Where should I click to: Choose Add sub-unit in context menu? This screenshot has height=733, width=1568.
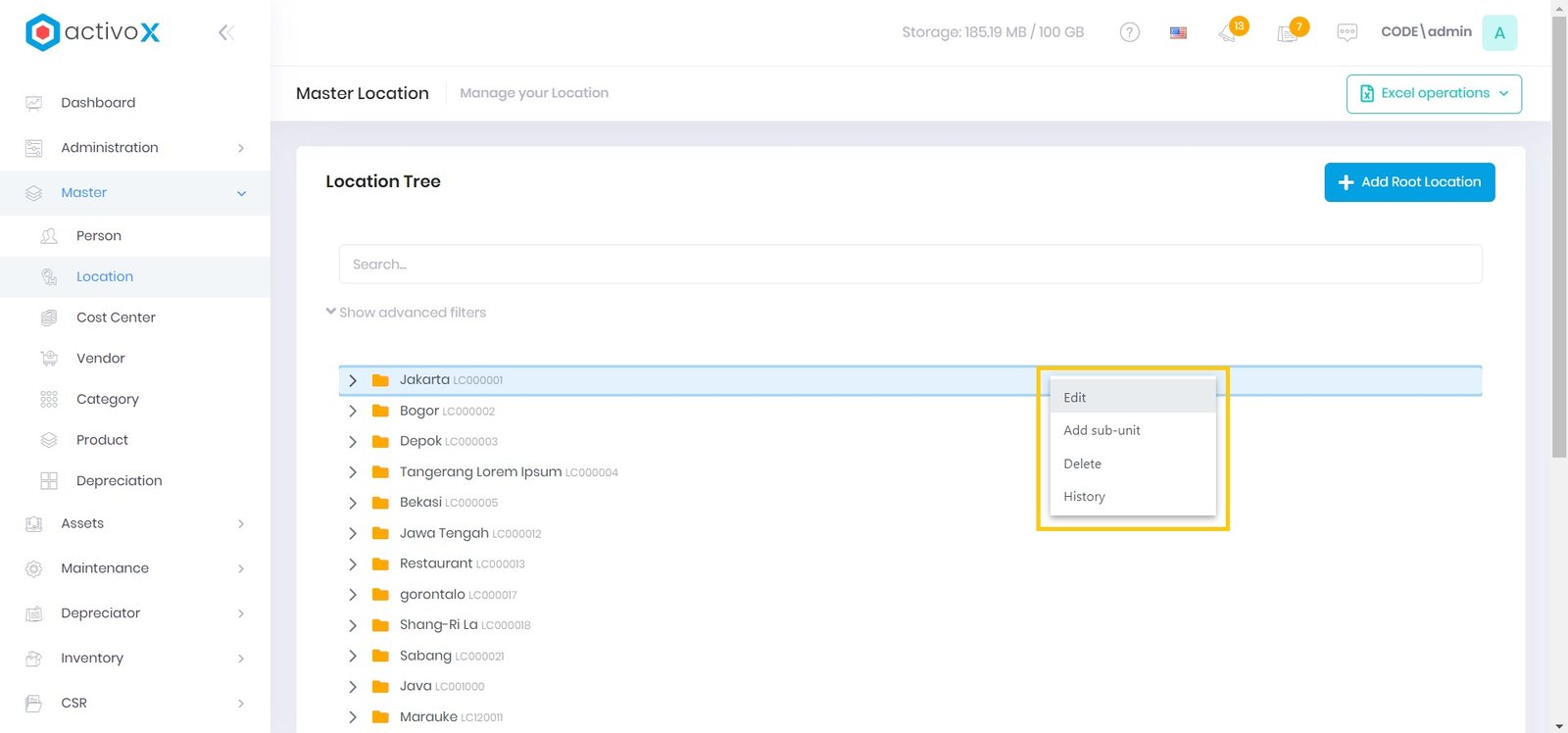tap(1102, 430)
